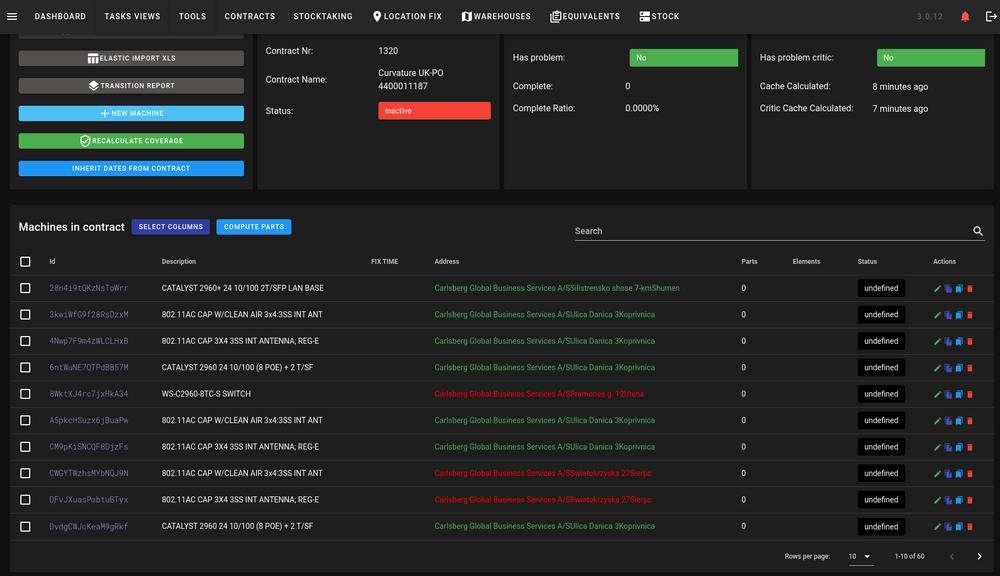Click light blue bookmark icon for 4Nwp7F9m4zWLCLHxB
This screenshot has height=576, width=1000.
(959, 342)
